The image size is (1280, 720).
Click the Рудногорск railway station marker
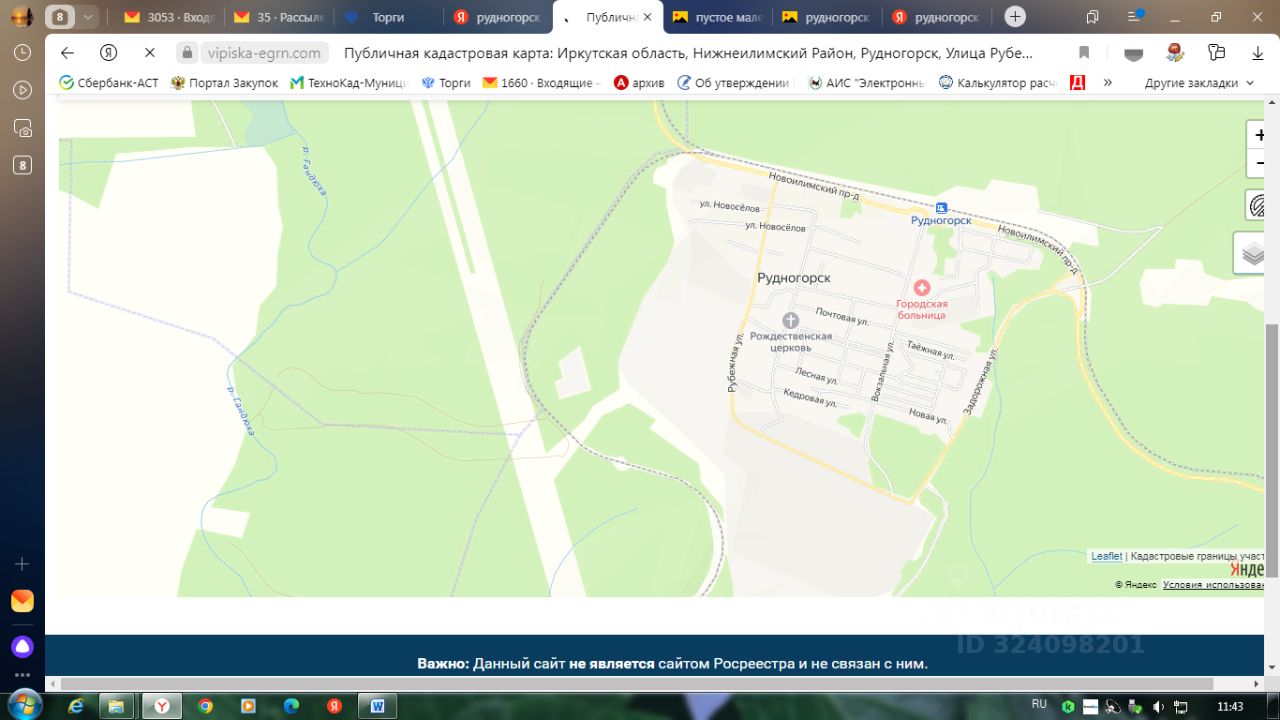(x=941, y=208)
